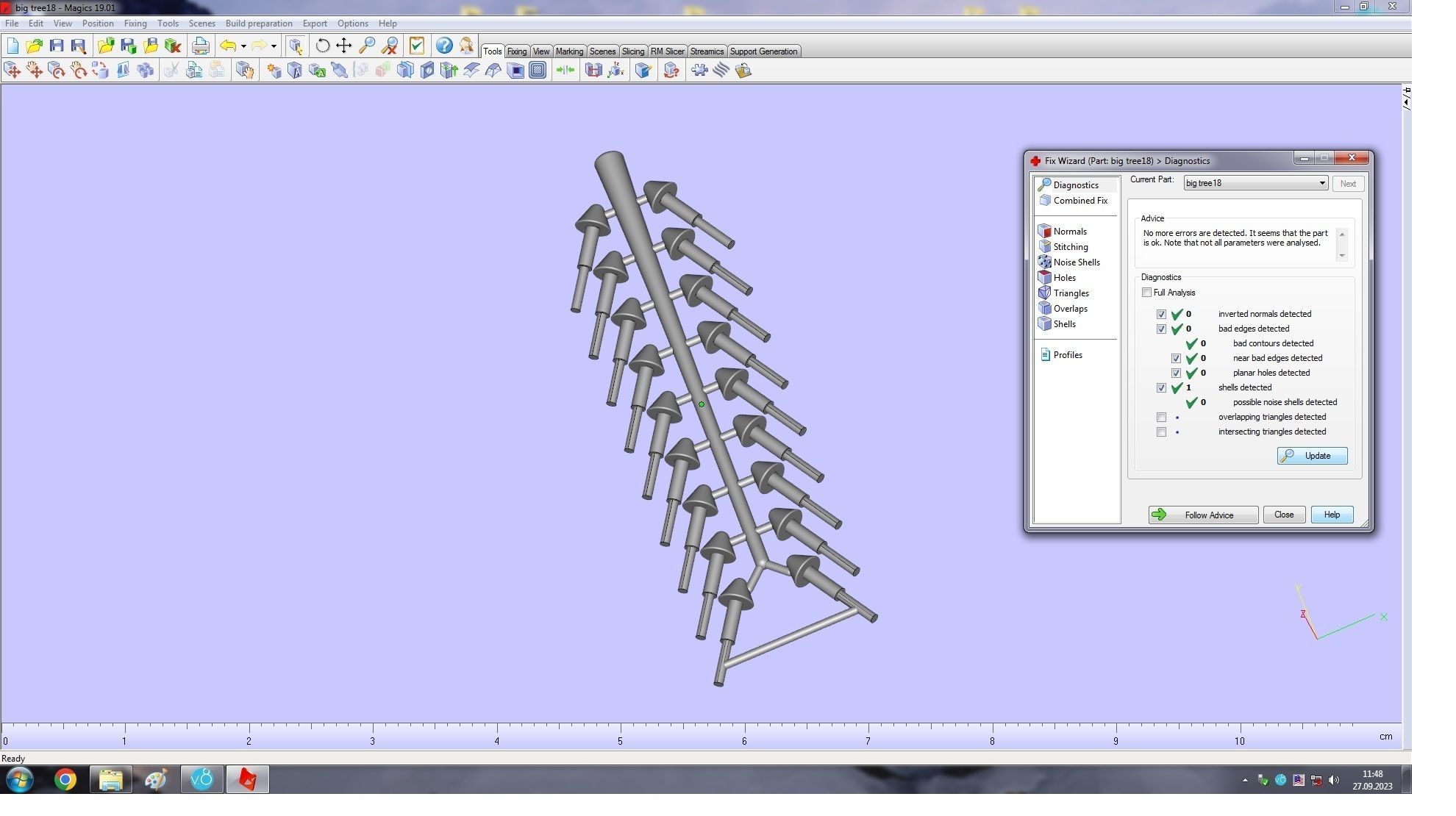1456x816 pixels.
Task: Click the Follow Advice button
Action: (1203, 515)
